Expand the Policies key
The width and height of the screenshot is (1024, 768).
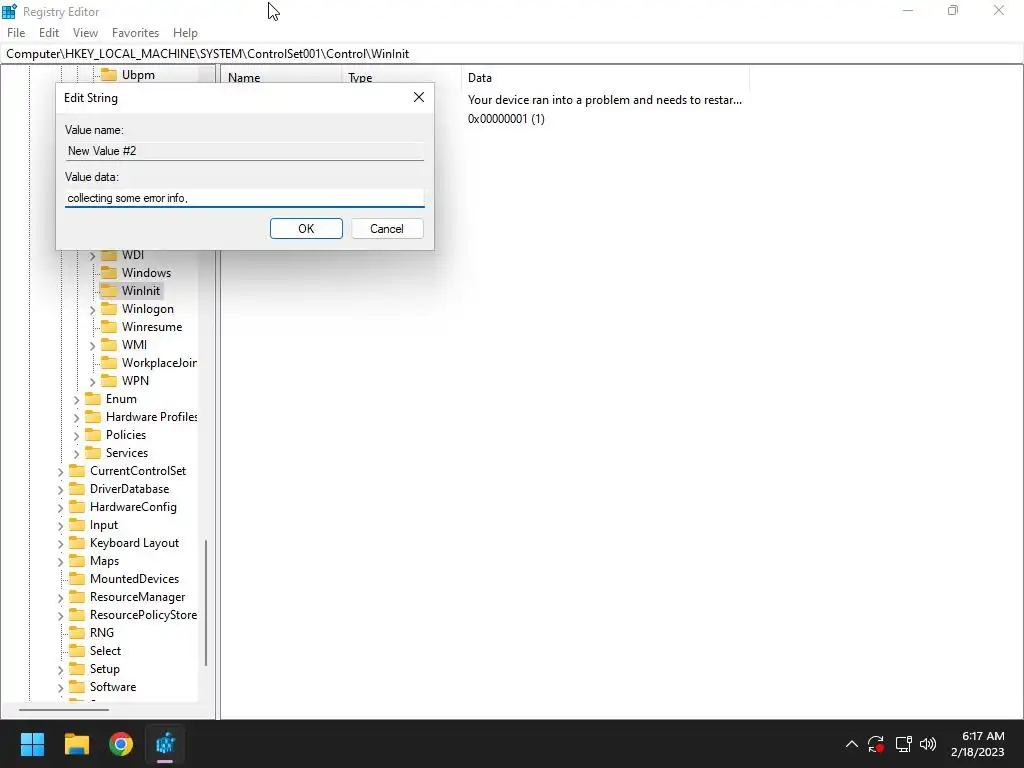76,436
